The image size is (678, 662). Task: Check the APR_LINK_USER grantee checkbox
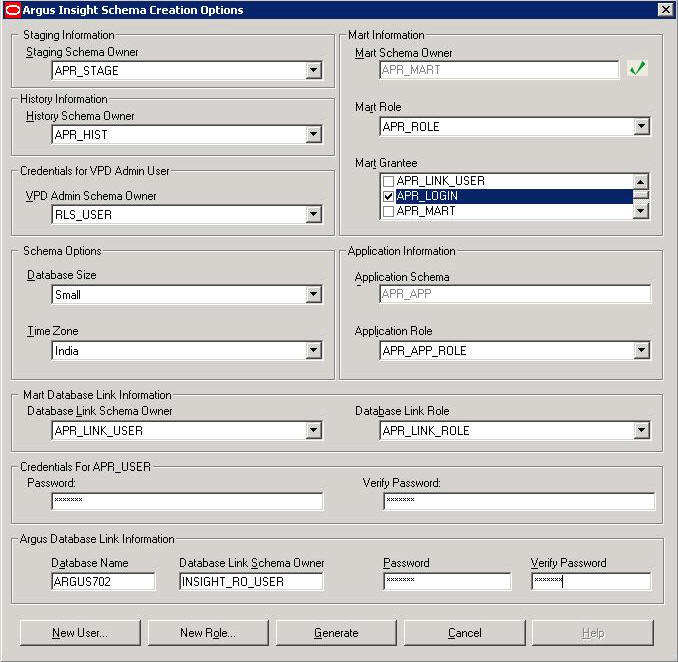[x=388, y=181]
